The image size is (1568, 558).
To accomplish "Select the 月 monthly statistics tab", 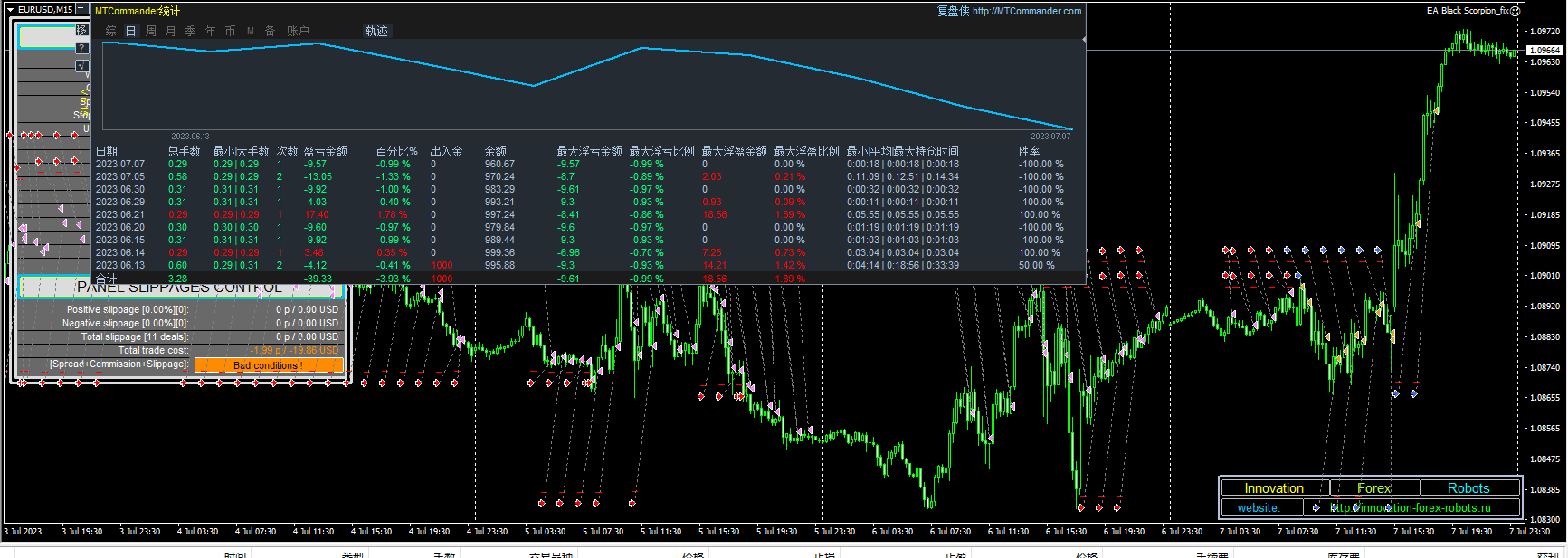I will pos(171,31).
